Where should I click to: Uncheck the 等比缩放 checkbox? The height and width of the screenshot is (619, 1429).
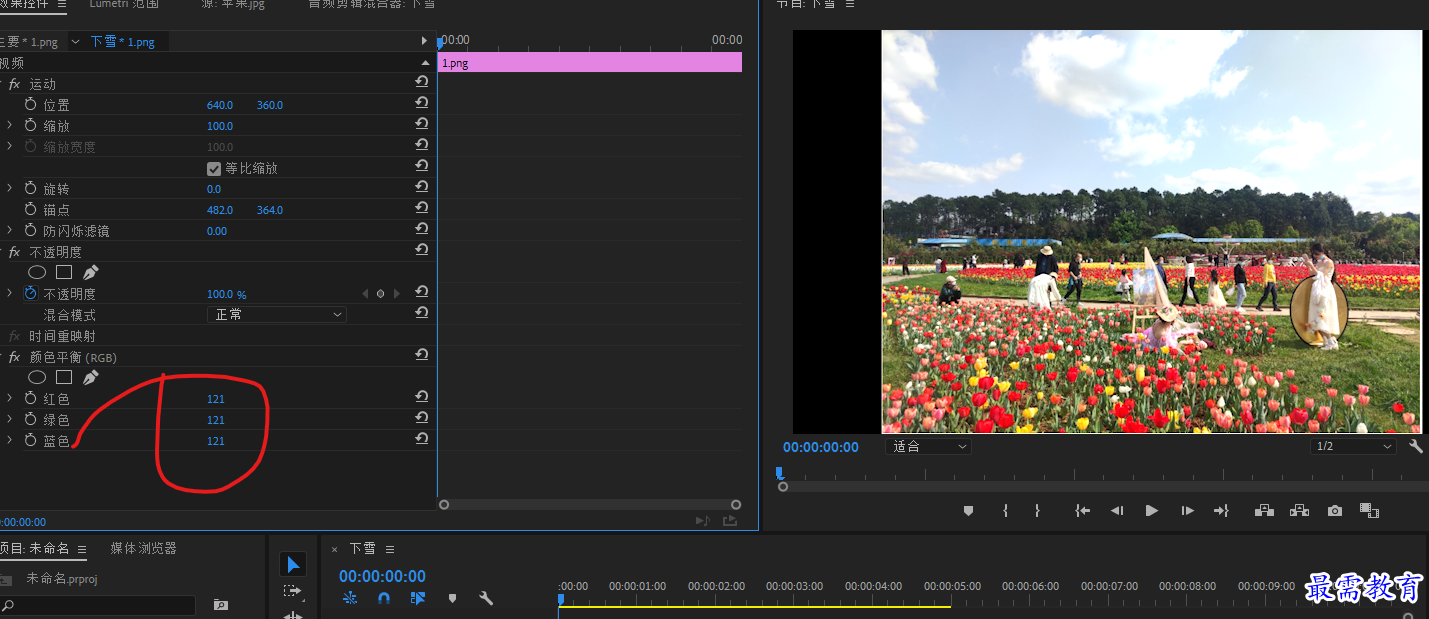point(214,168)
